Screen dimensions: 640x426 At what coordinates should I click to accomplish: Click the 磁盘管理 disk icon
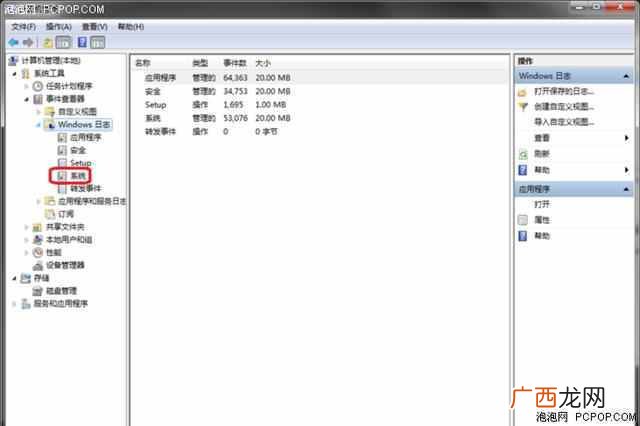(38, 291)
